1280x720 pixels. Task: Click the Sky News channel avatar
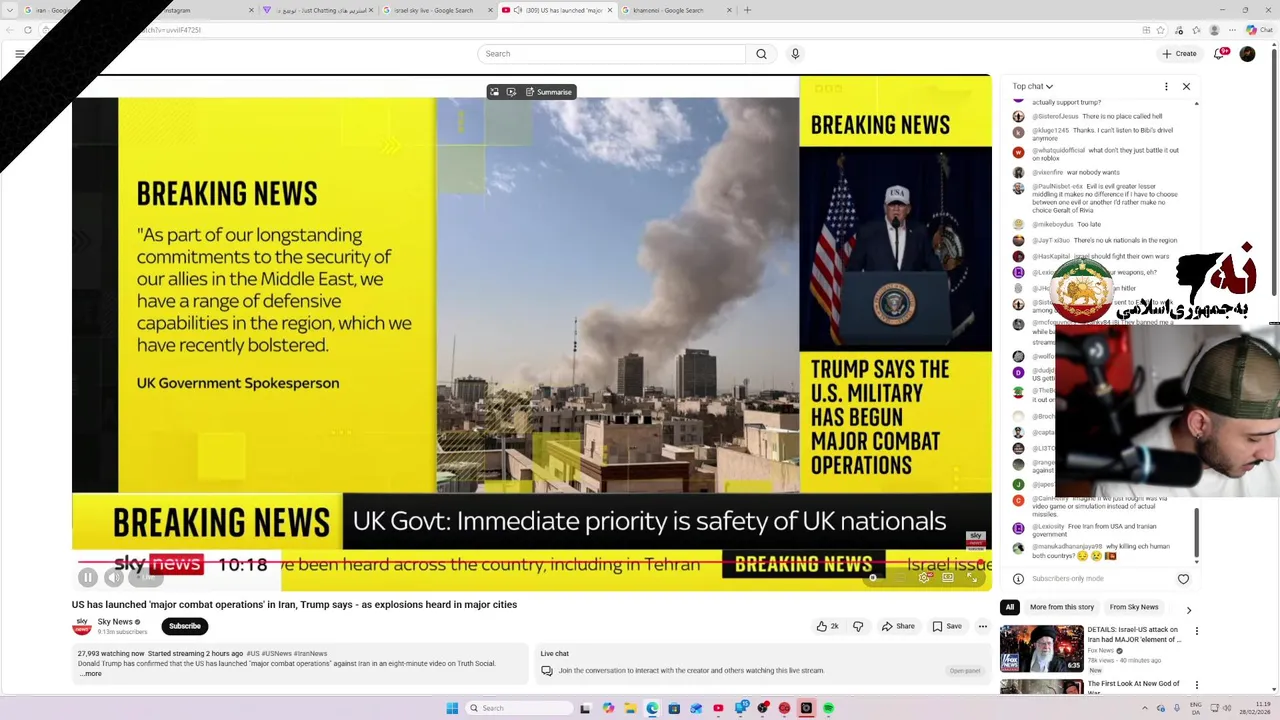(82, 626)
